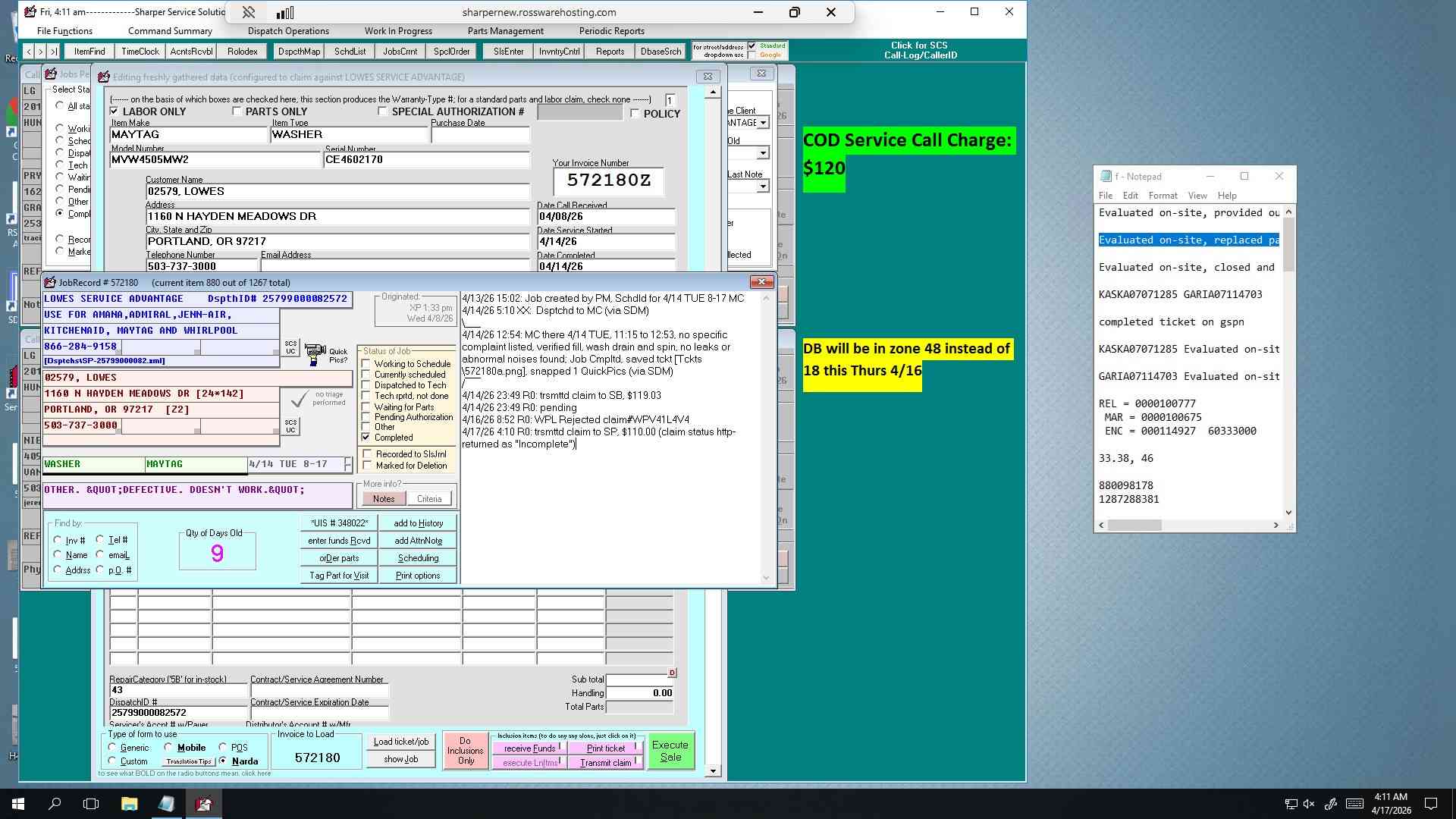The height and width of the screenshot is (819, 1456).
Task: Select the Mobile form type radio button
Action: [x=168, y=748]
